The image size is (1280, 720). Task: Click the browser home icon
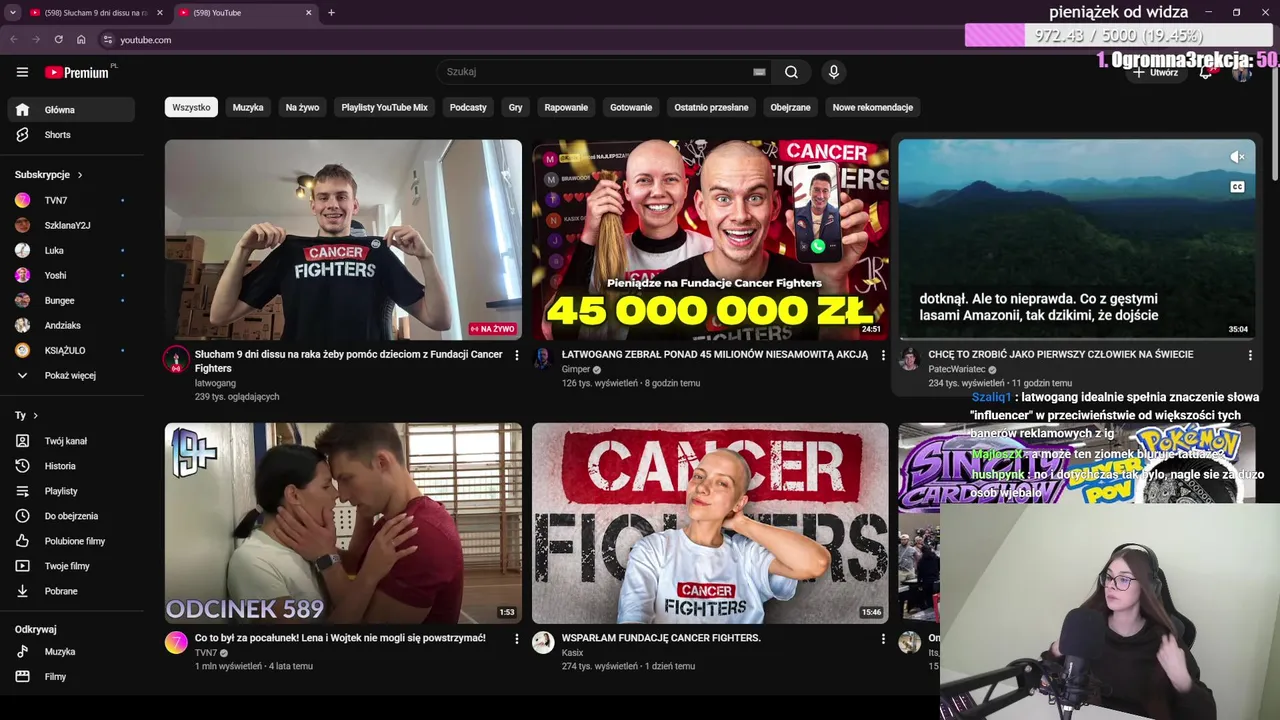point(81,40)
